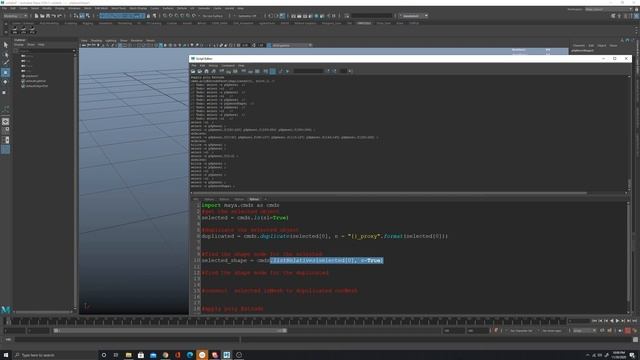Viewport: 640px width, 360px height.
Task: Open the Display menu in Outliner
Action: tap(19, 44)
